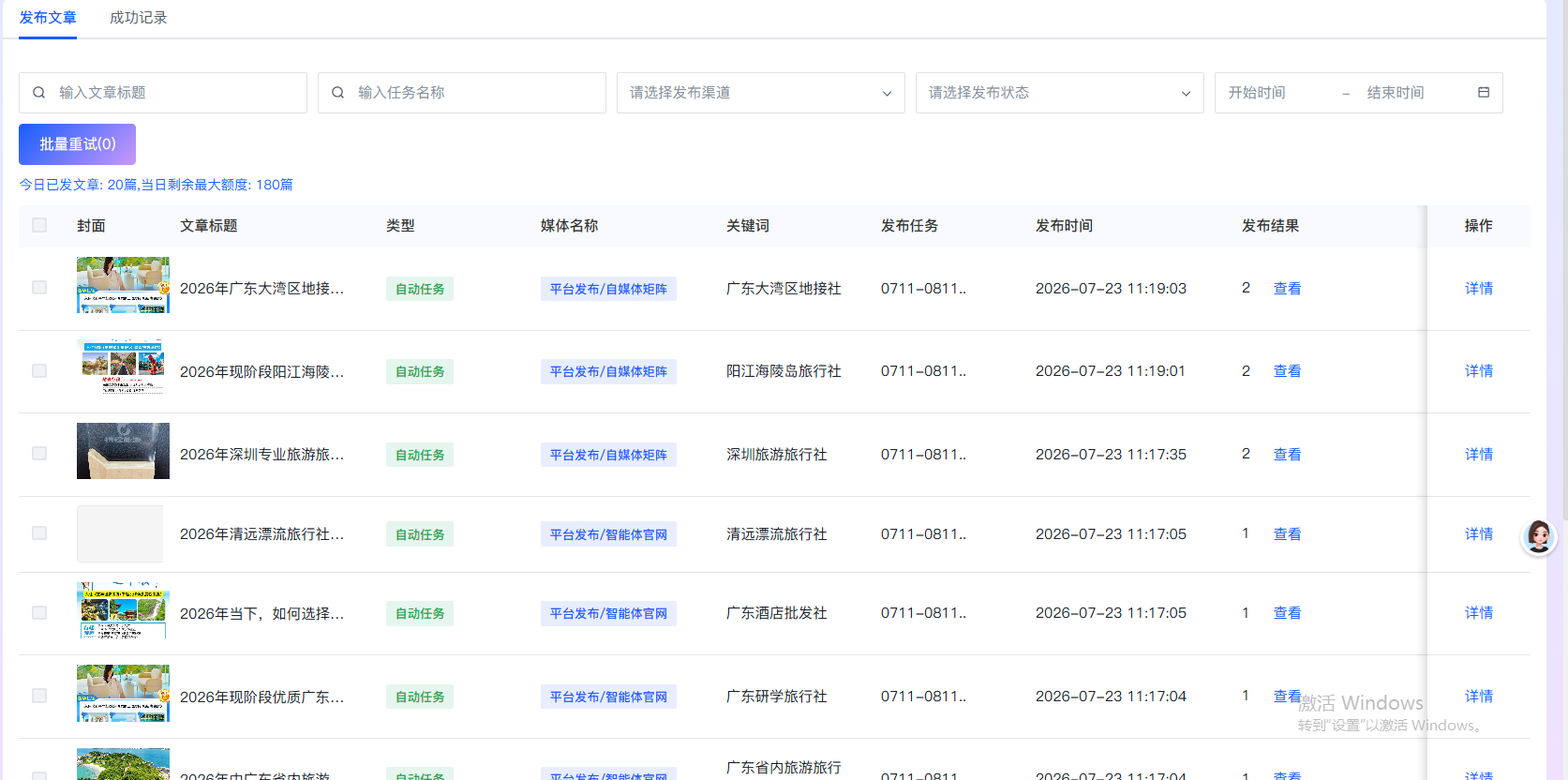Click 查看 for 阳江海陵岛旅行社 row
This screenshot has width=1568, height=780.
[x=1287, y=371]
